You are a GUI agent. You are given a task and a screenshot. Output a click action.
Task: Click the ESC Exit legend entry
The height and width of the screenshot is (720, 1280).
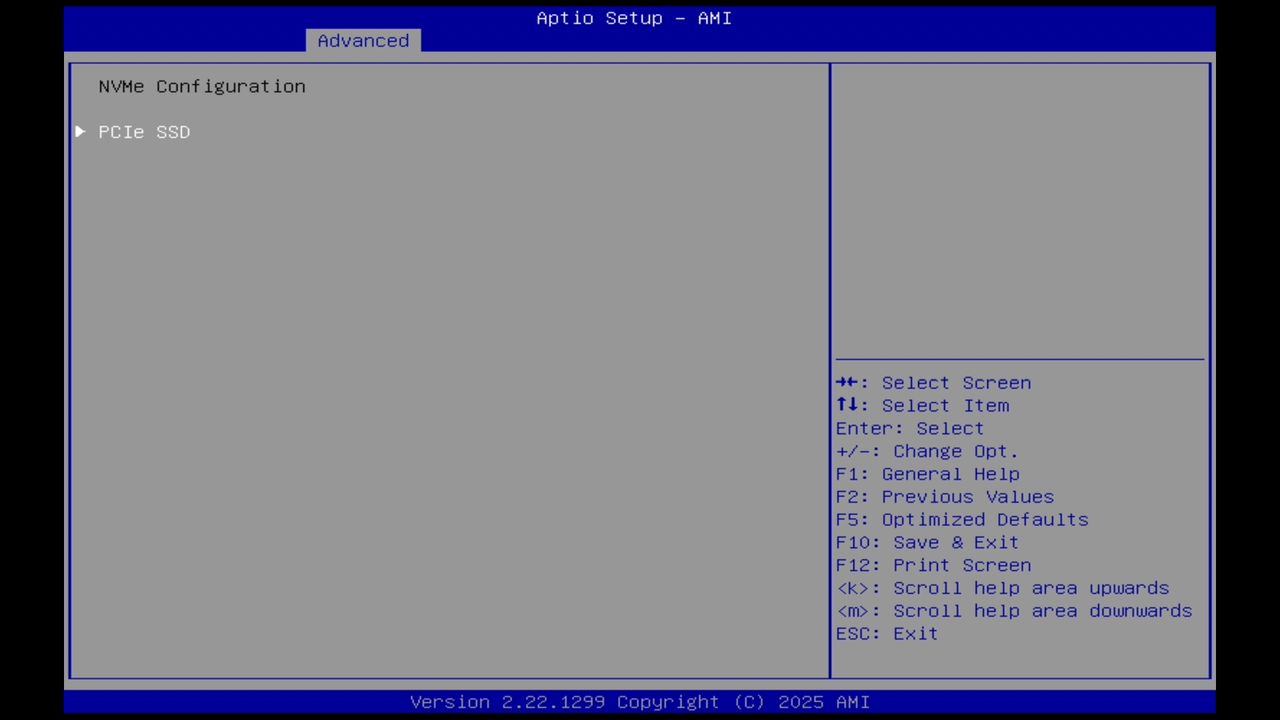pyautogui.click(x=886, y=633)
